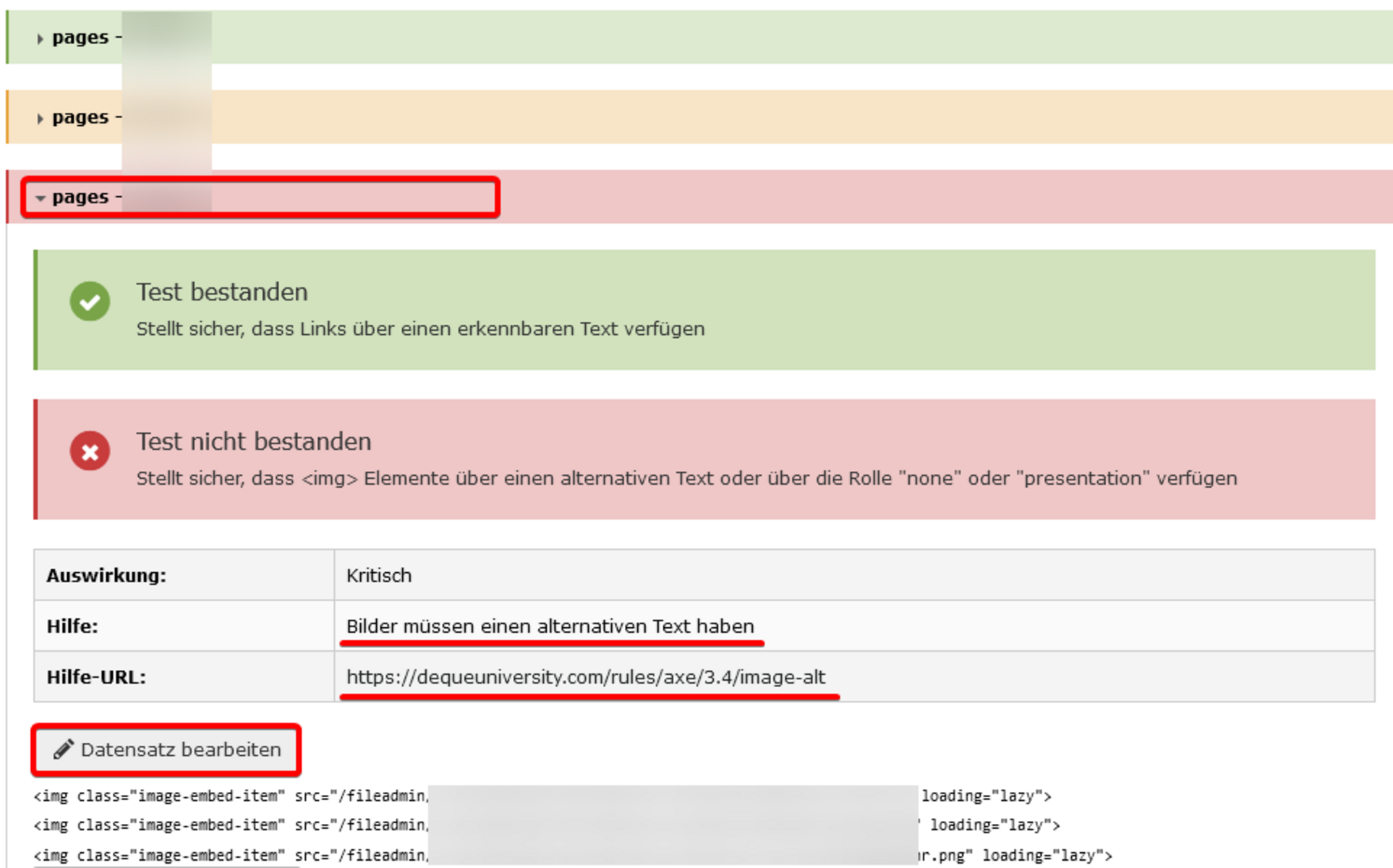1393x868 pixels.
Task: Click the red row 'pages' label
Action: (80, 197)
